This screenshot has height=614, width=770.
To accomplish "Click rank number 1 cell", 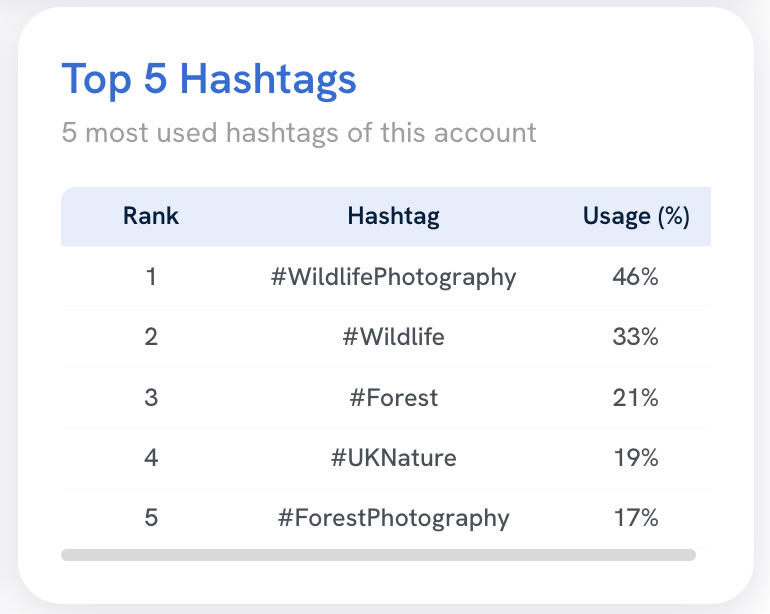I will [151, 277].
